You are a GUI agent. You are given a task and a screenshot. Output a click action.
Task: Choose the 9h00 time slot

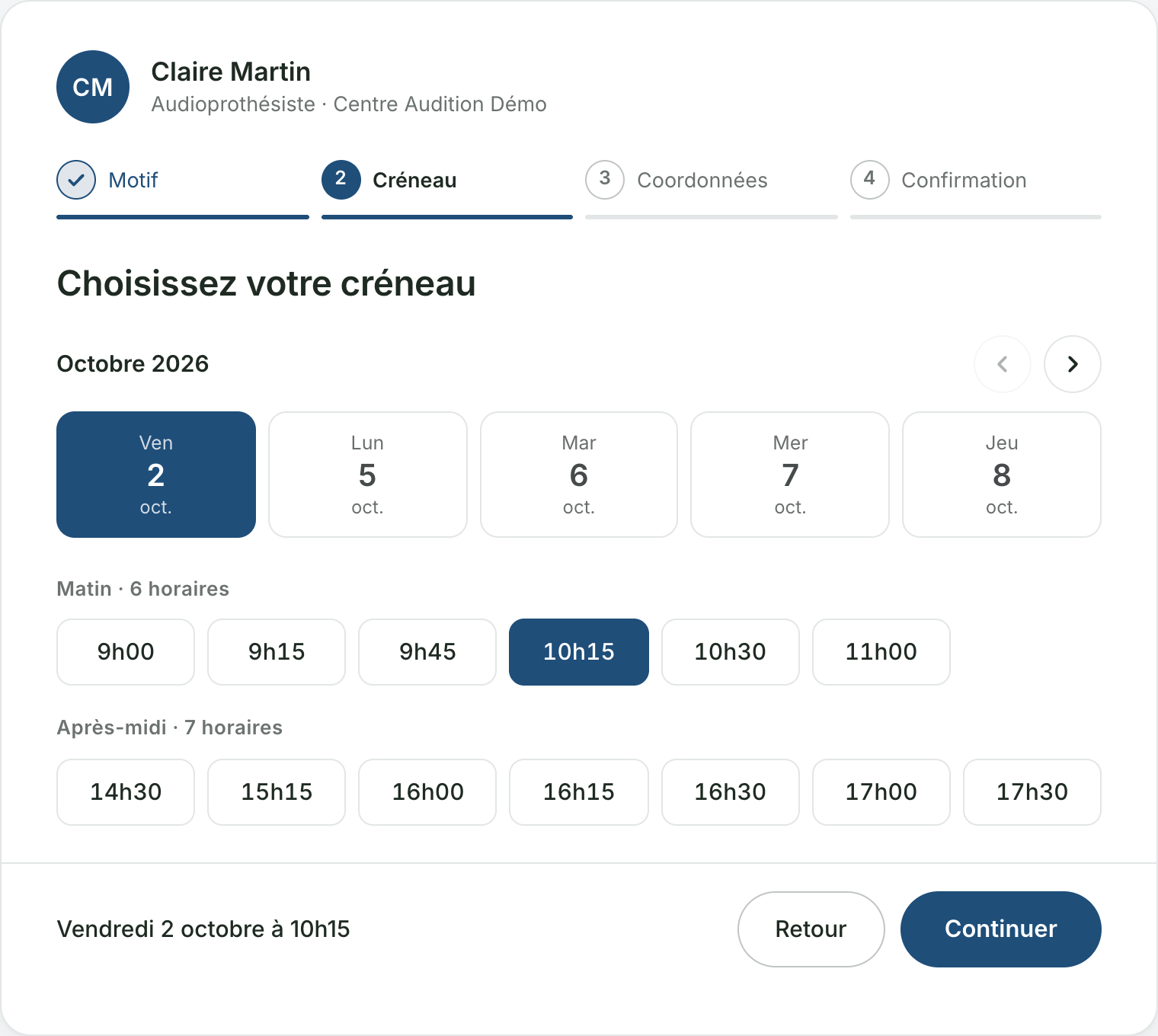[x=126, y=652]
